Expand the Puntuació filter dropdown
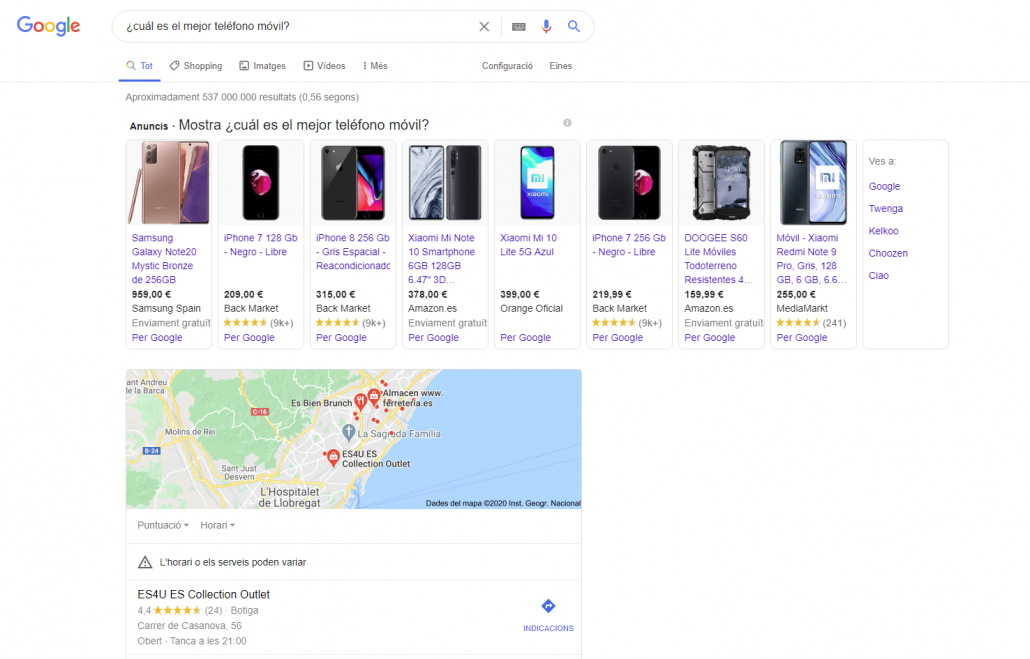This screenshot has width=1030, height=659. click(x=163, y=525)
